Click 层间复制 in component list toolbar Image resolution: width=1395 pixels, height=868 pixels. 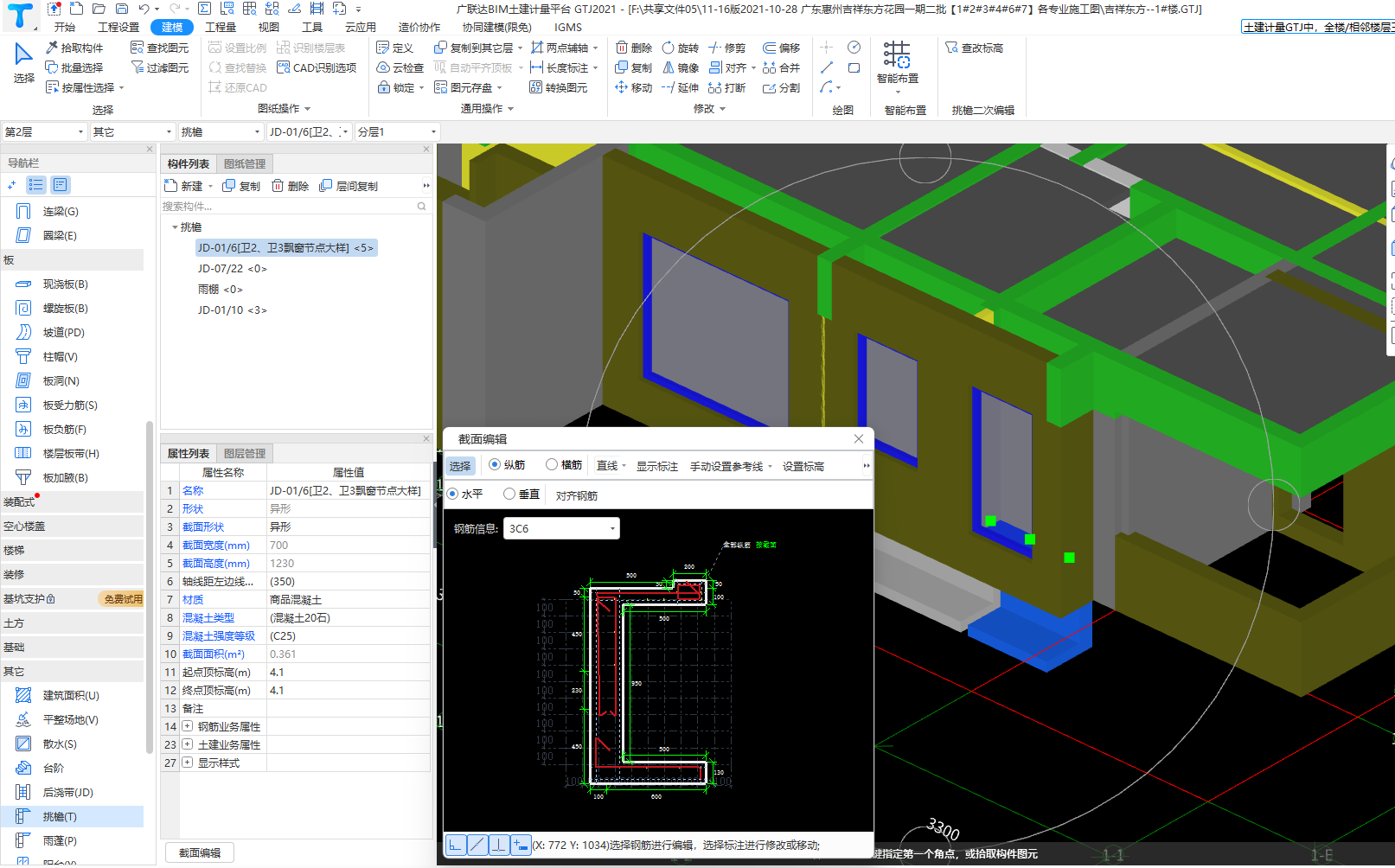349,186
